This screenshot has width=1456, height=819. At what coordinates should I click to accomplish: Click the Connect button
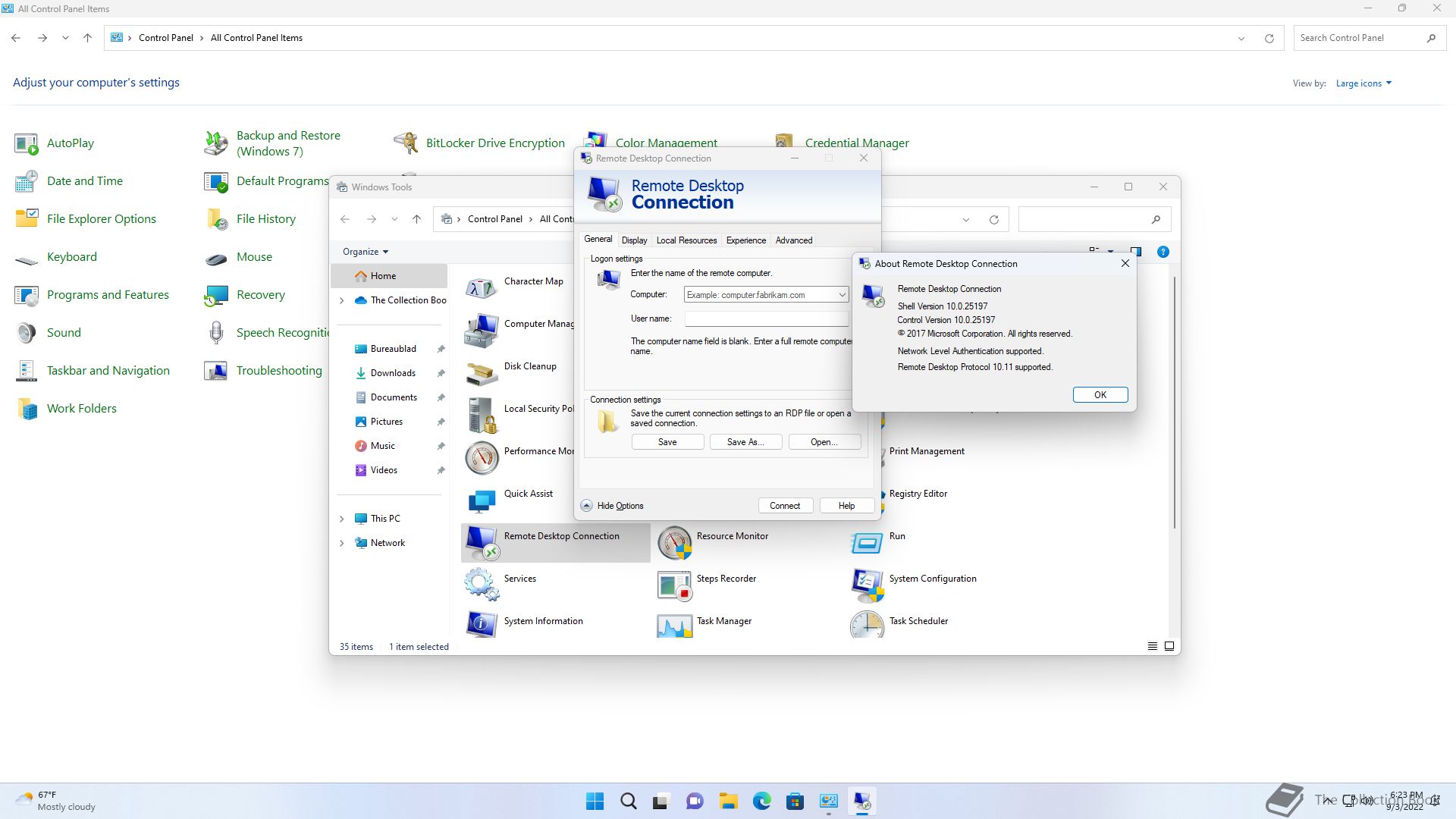point(785,506)
